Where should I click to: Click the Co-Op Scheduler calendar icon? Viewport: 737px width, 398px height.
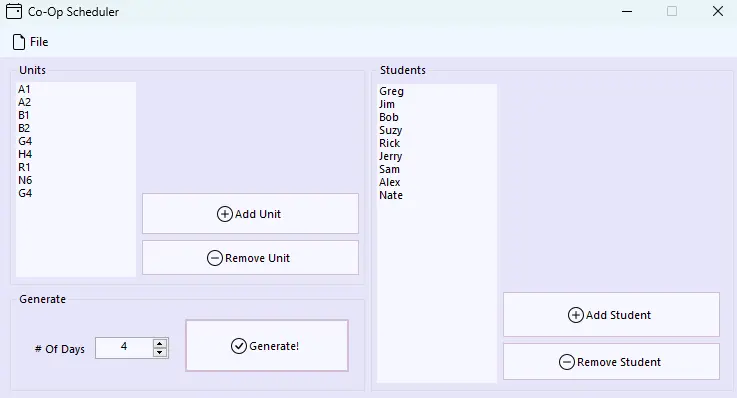[14, 11]
